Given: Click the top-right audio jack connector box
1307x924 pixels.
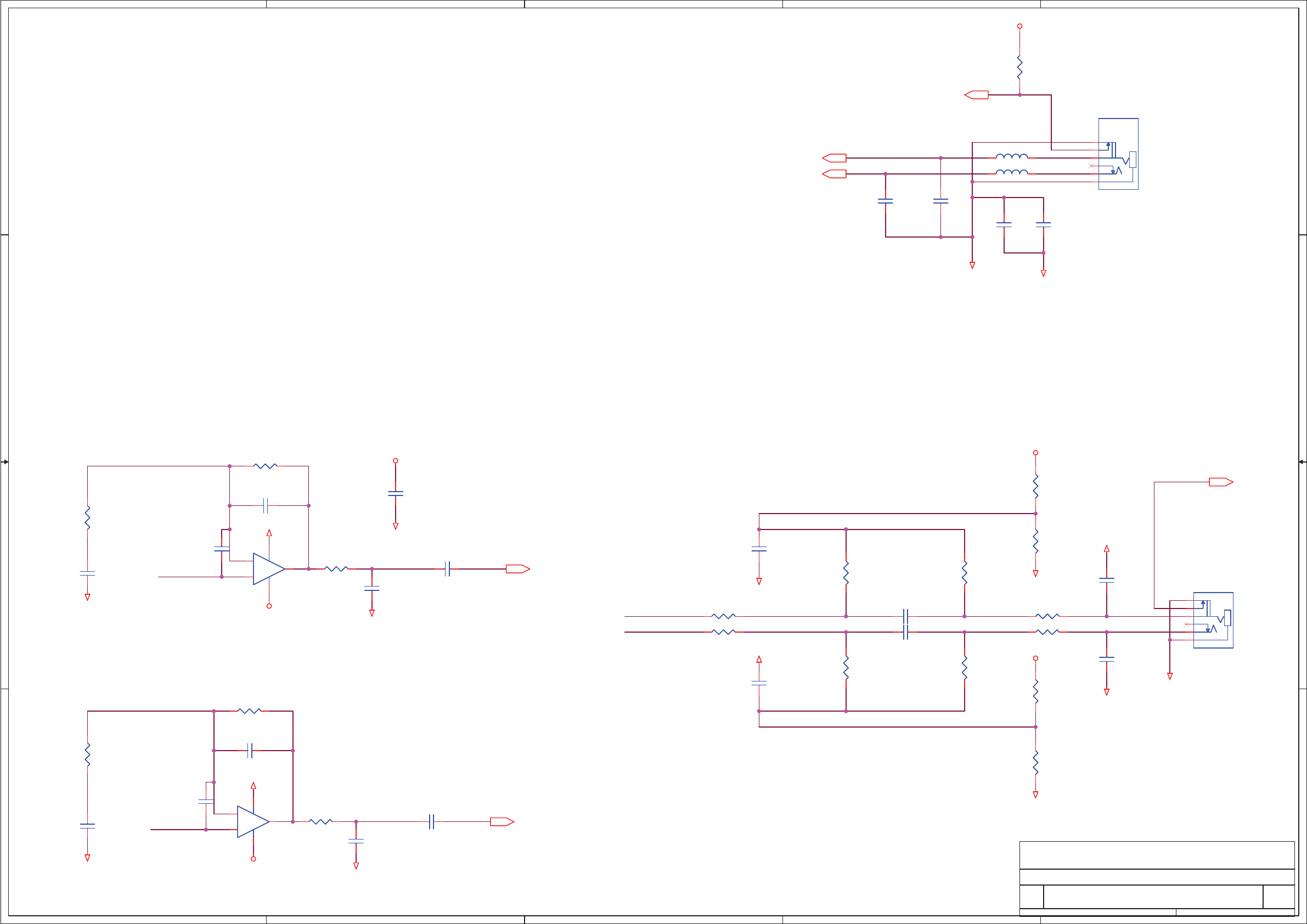Looking at the screenshot, I should point(1118,154).
